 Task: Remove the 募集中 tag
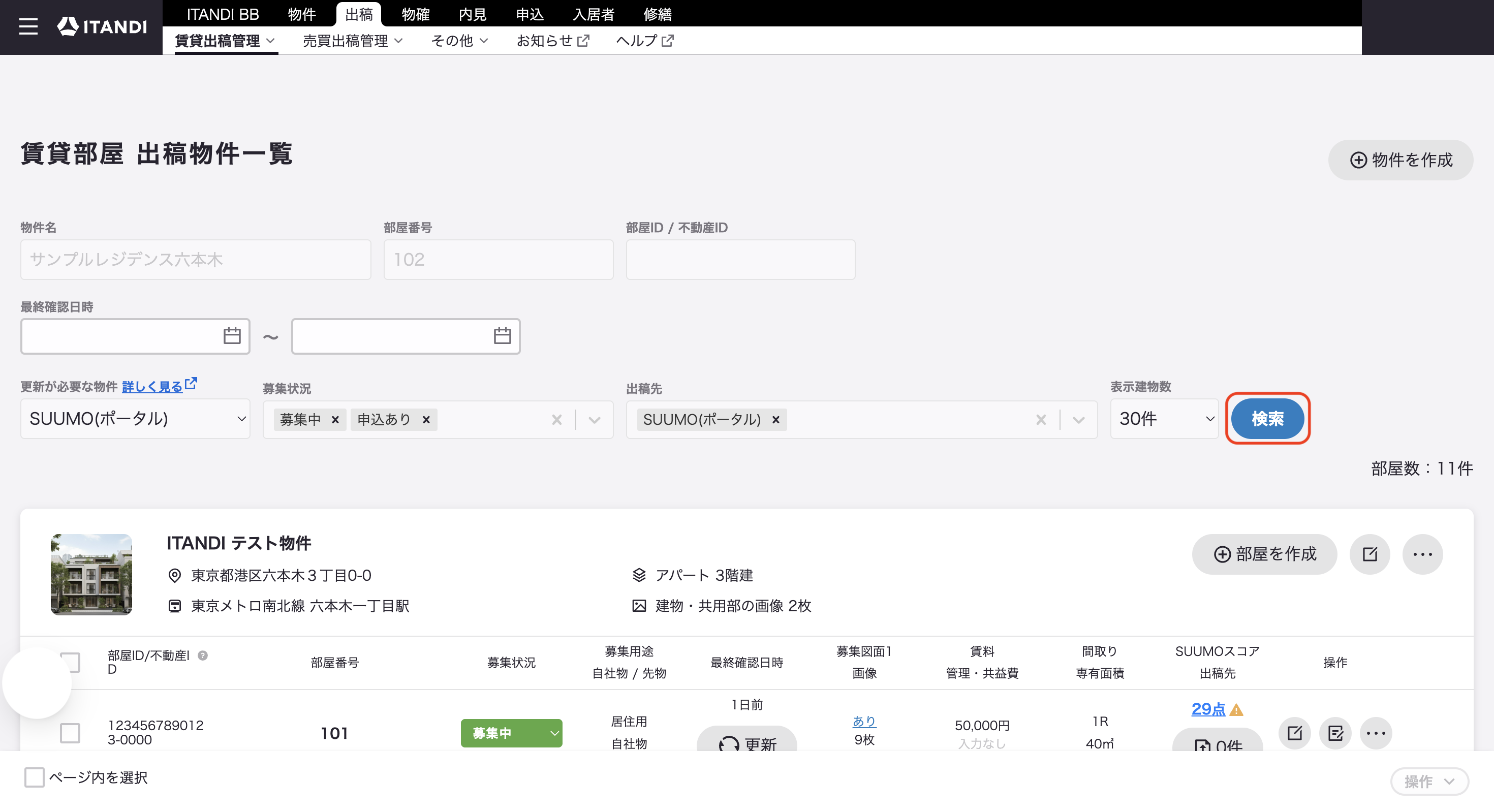(335, 419)
